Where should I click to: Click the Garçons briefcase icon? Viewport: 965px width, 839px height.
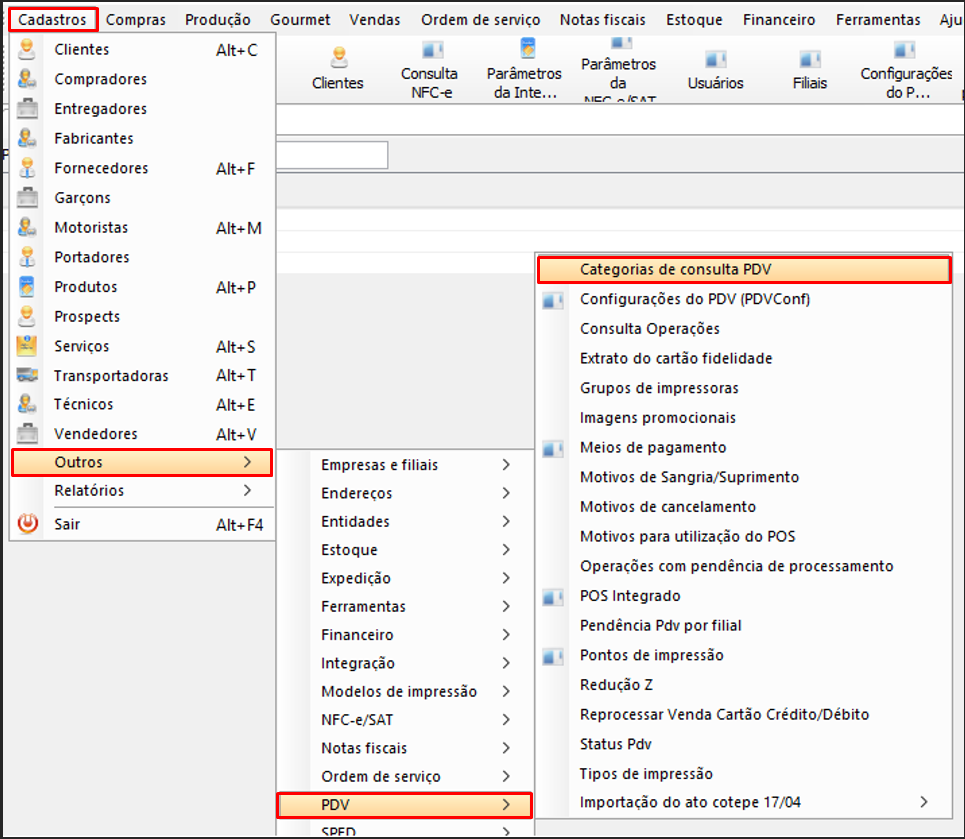pos(26,197)
